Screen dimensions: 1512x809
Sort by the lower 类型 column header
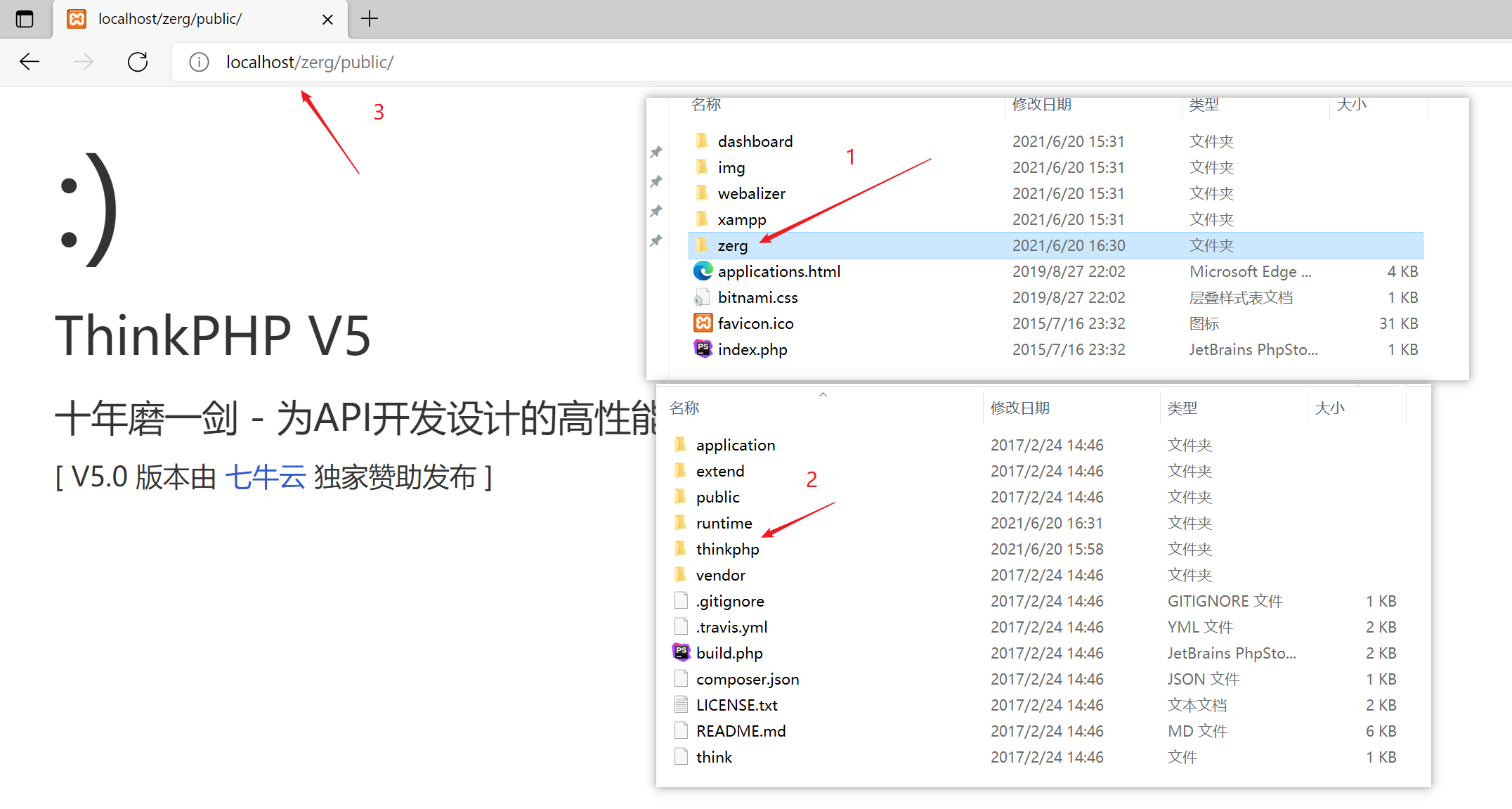(x=1182, y=408)
